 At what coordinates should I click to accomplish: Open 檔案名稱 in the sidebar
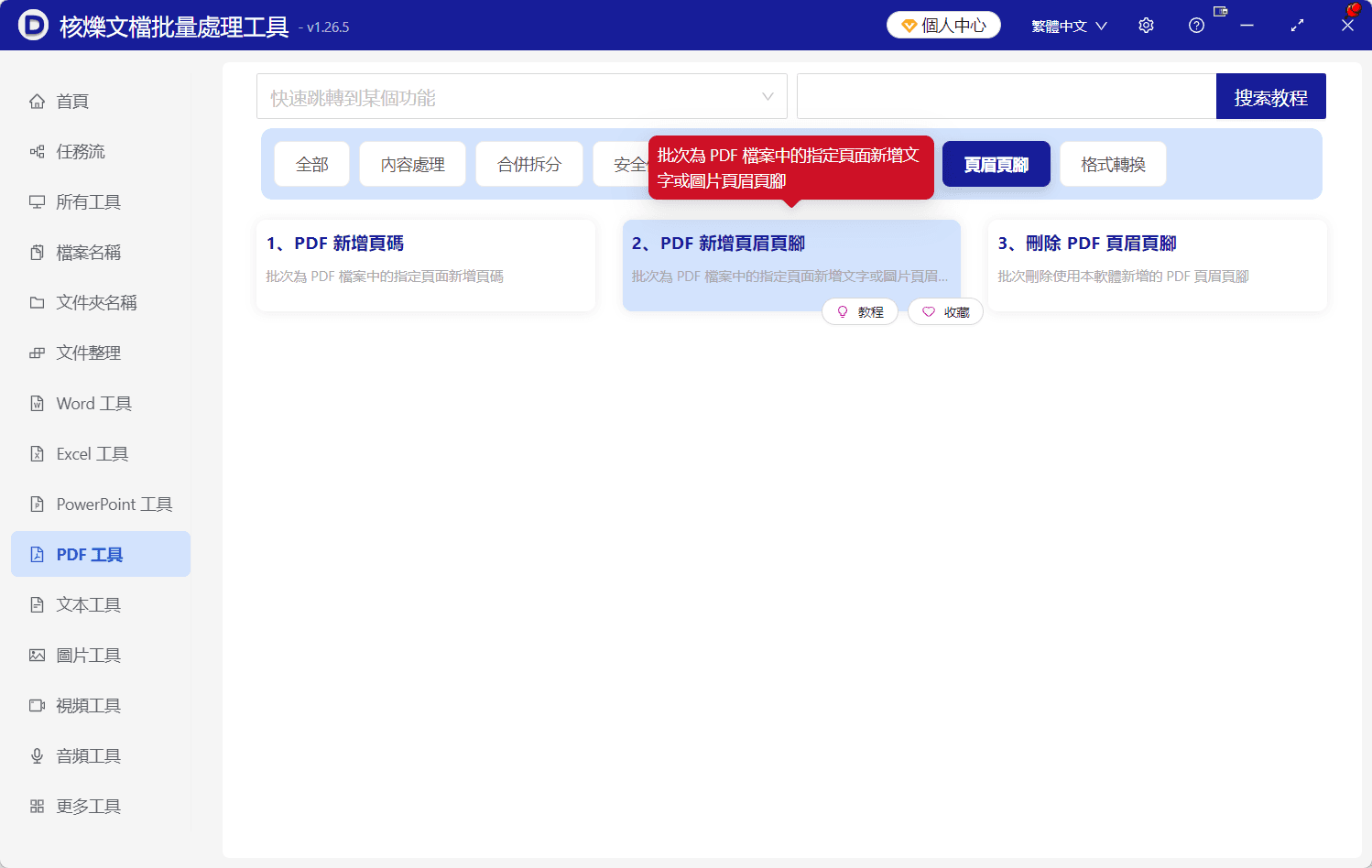[101, 253]
